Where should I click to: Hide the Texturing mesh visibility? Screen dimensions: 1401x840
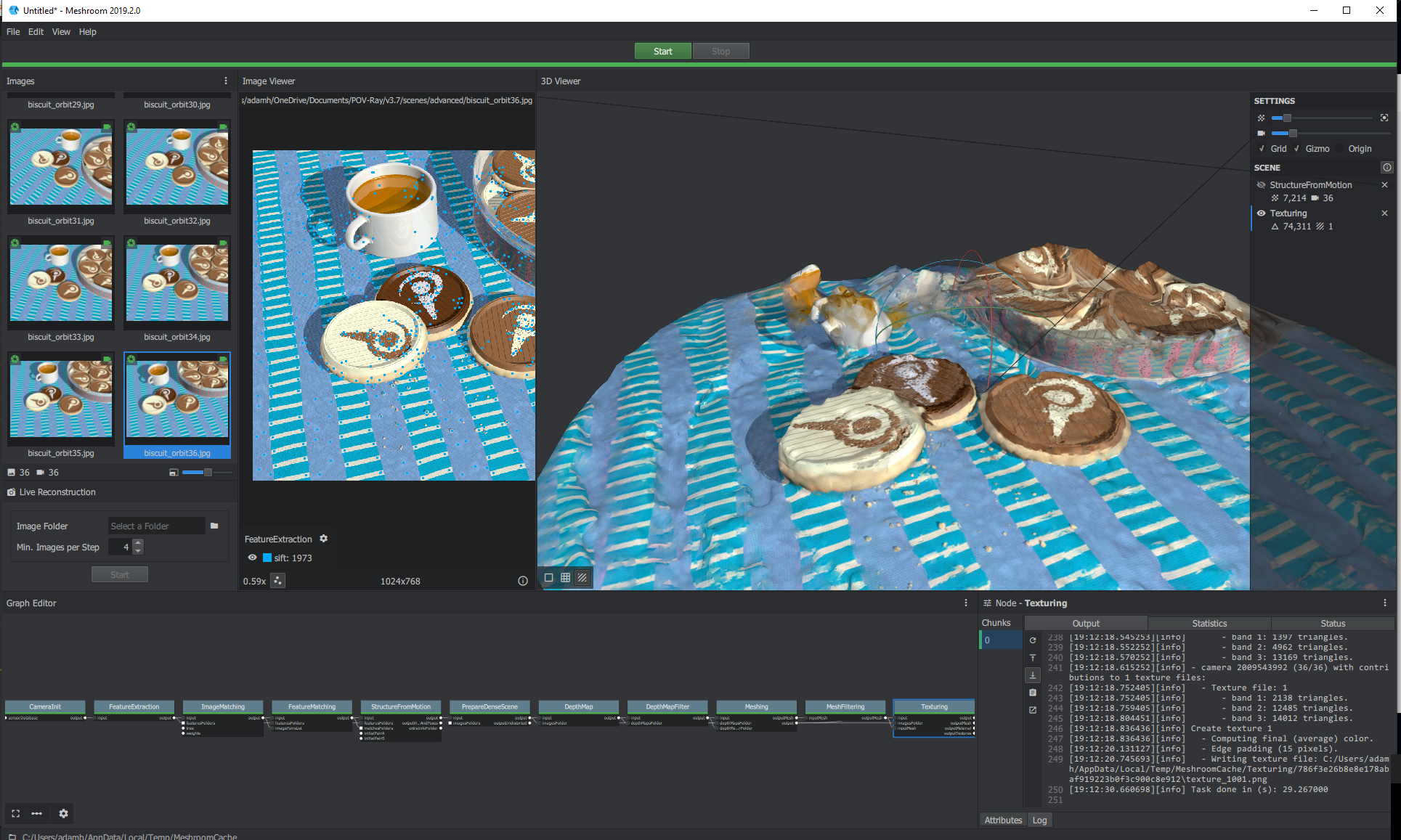(1262, 213)
